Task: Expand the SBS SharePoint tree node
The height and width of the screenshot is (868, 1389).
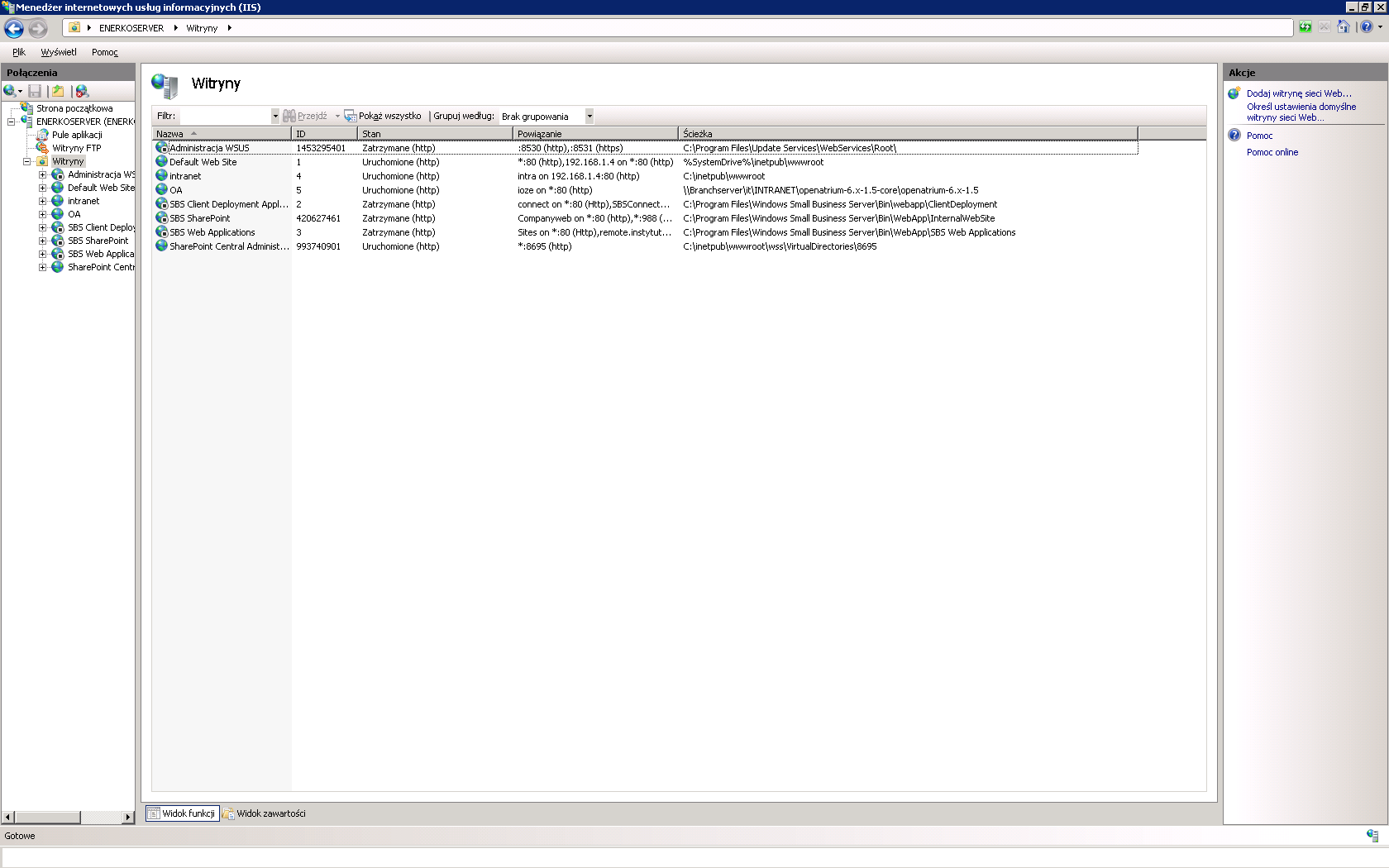Action: (x=42, y=241)
